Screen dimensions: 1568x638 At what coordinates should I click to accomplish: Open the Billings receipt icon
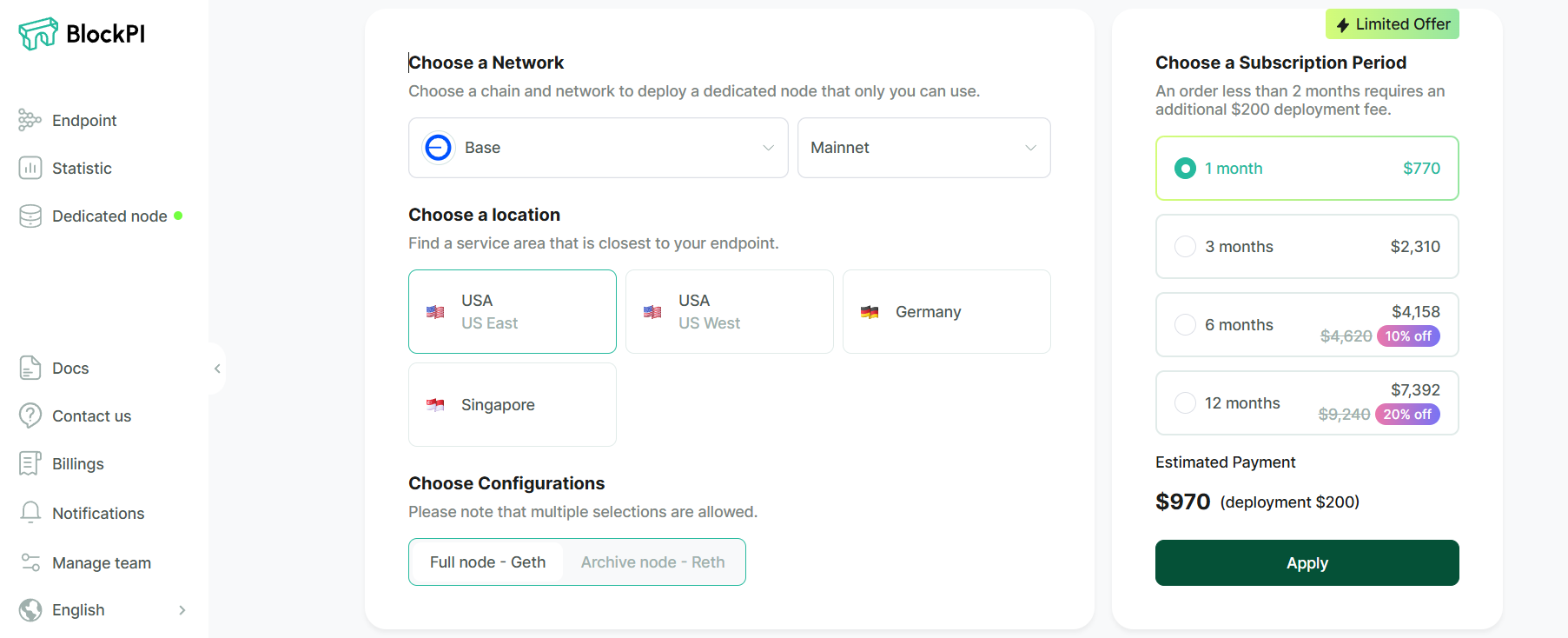coord(30,463)
